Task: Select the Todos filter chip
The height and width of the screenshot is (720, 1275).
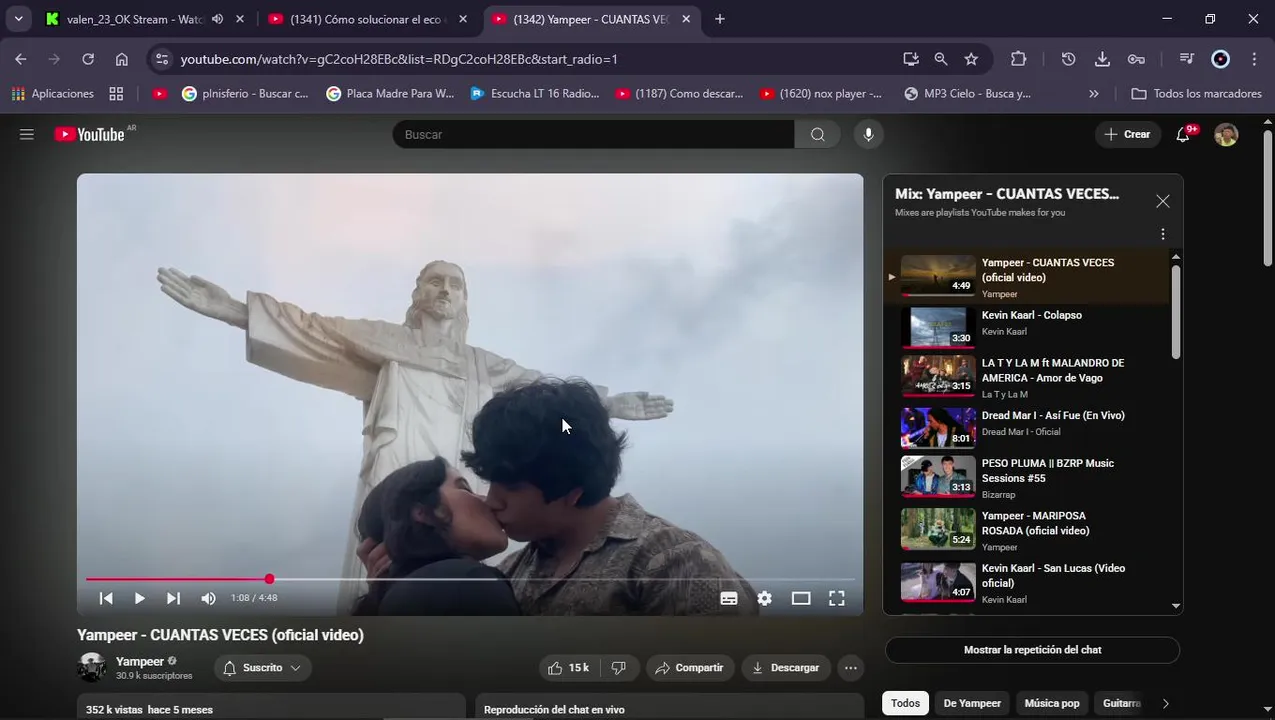Action: pos(905,703)
